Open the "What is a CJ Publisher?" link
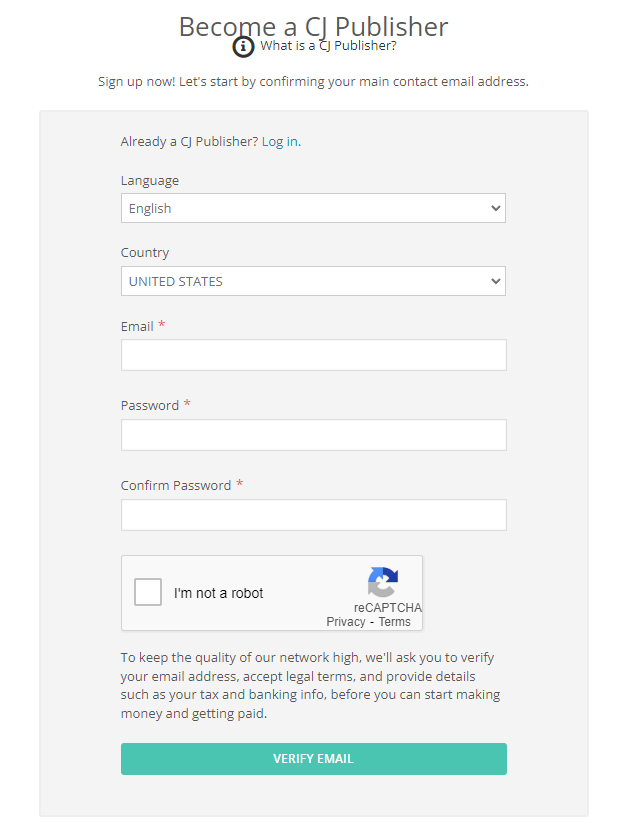This screenshot has height=824, width=633. click(x=328, y=45)
